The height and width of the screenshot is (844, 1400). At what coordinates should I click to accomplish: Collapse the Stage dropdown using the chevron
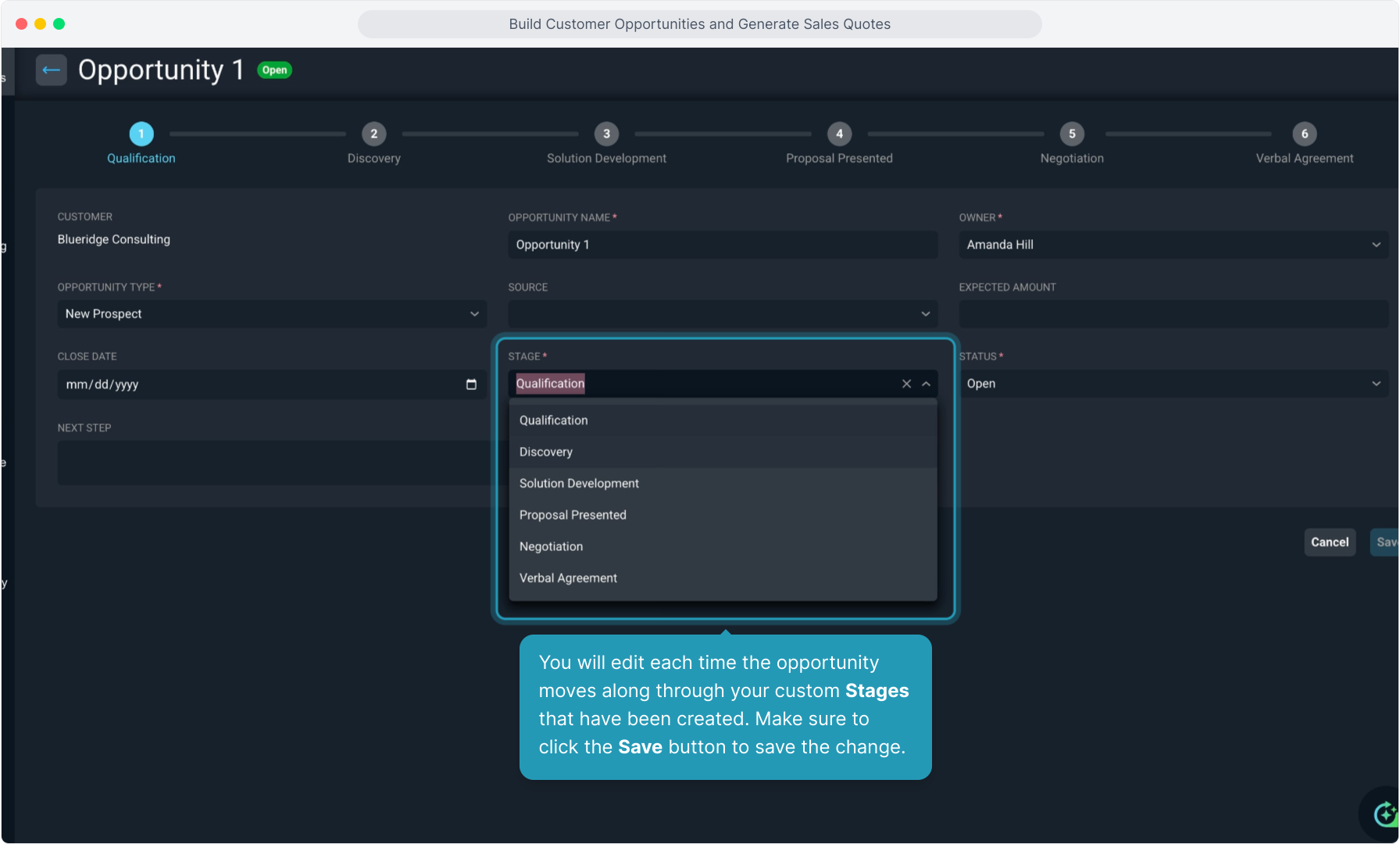coord(926,384)
